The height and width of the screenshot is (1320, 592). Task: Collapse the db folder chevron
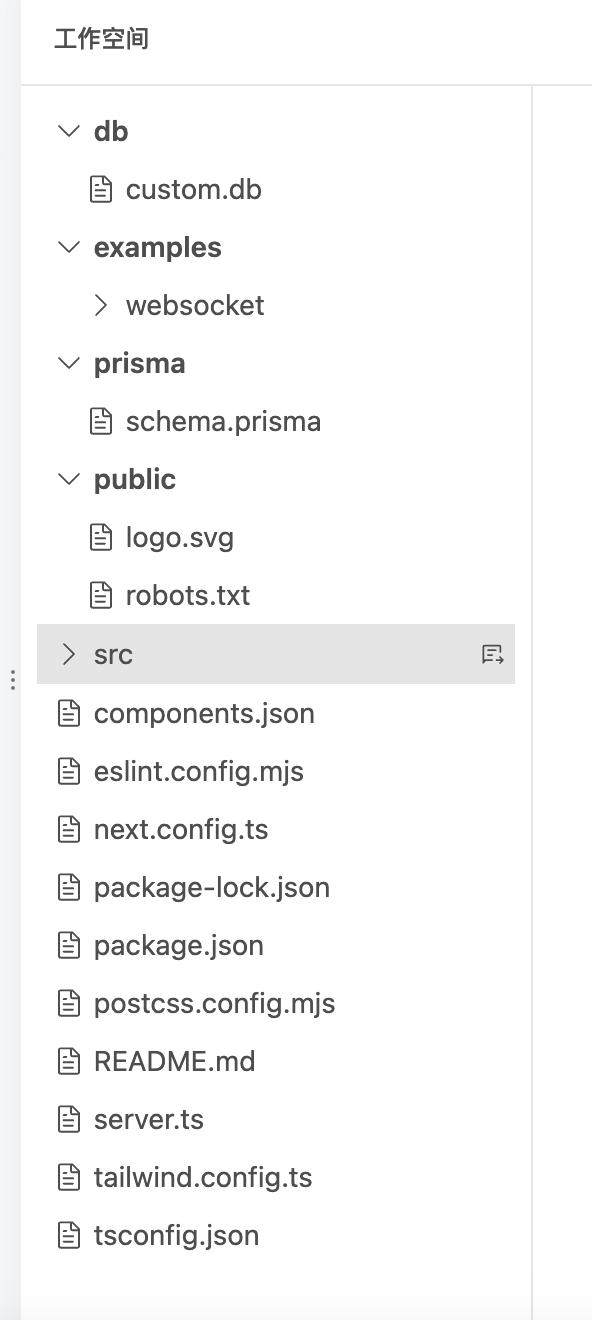pos(69,131)
